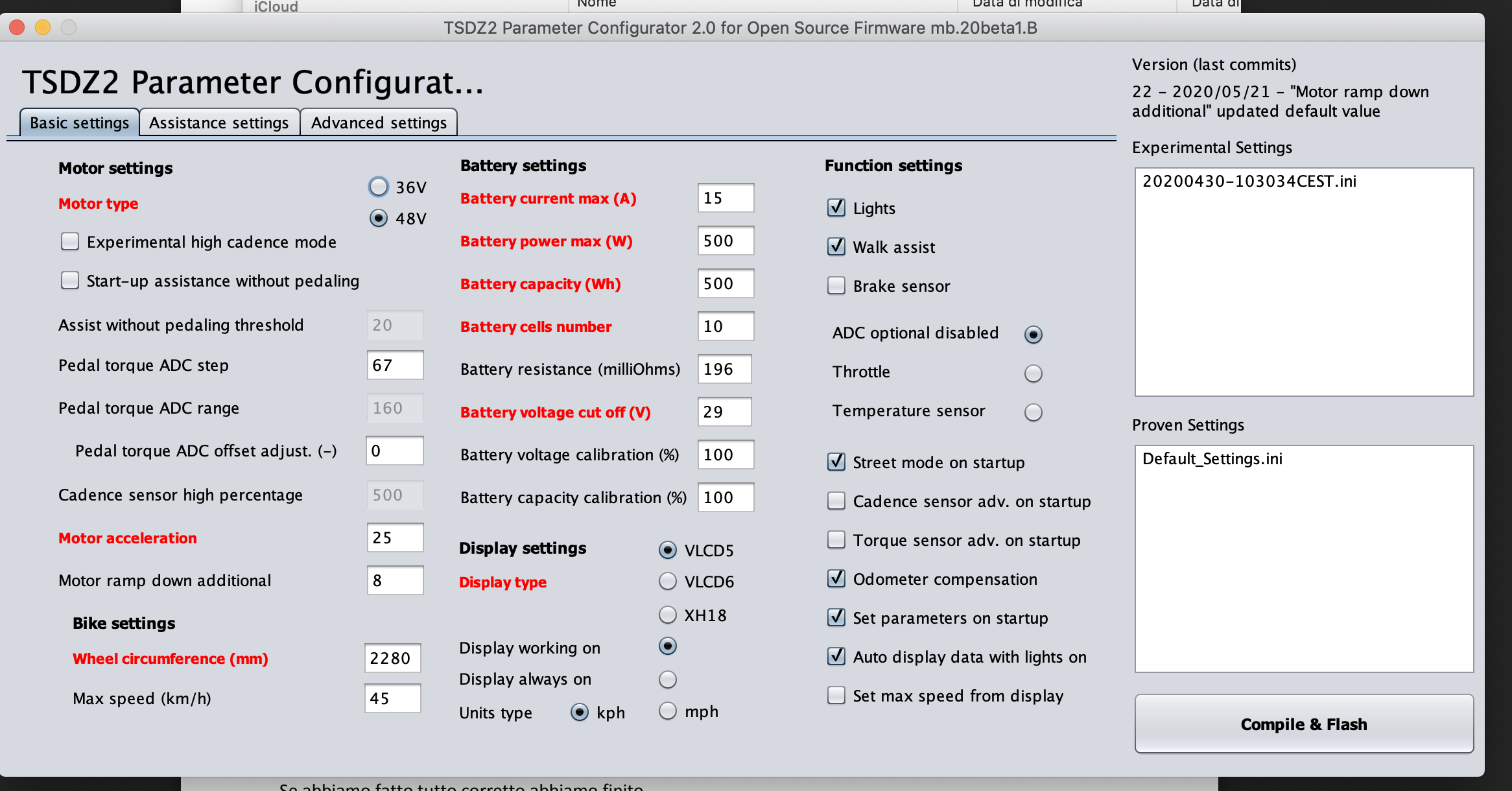
Task: Enable Experimental high cadence mode
Action: pos(70,242)
